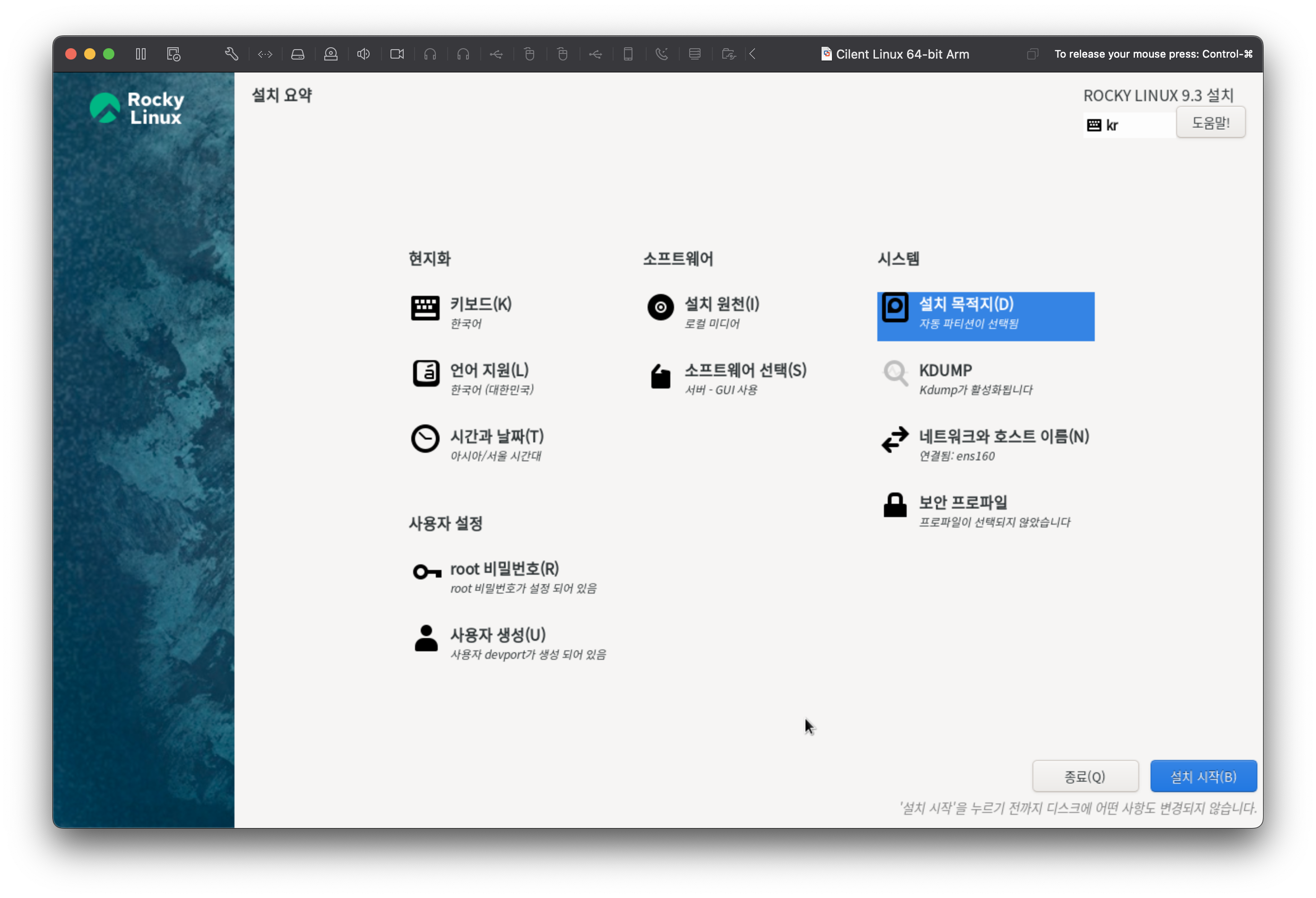Pause the VM from toolbar

pos(141,54)
